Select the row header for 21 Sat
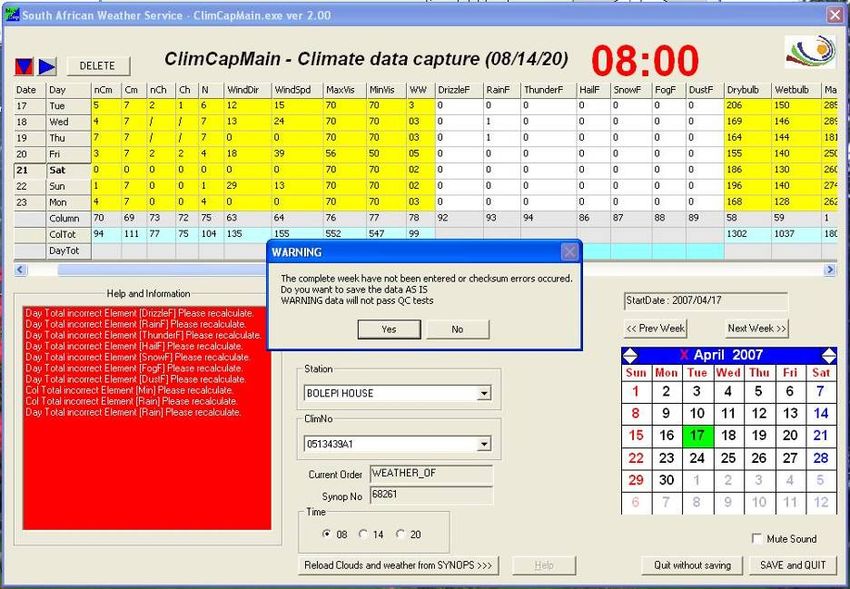Image resolution: width=850 pixels, height=589 pixels. [53, 170]
